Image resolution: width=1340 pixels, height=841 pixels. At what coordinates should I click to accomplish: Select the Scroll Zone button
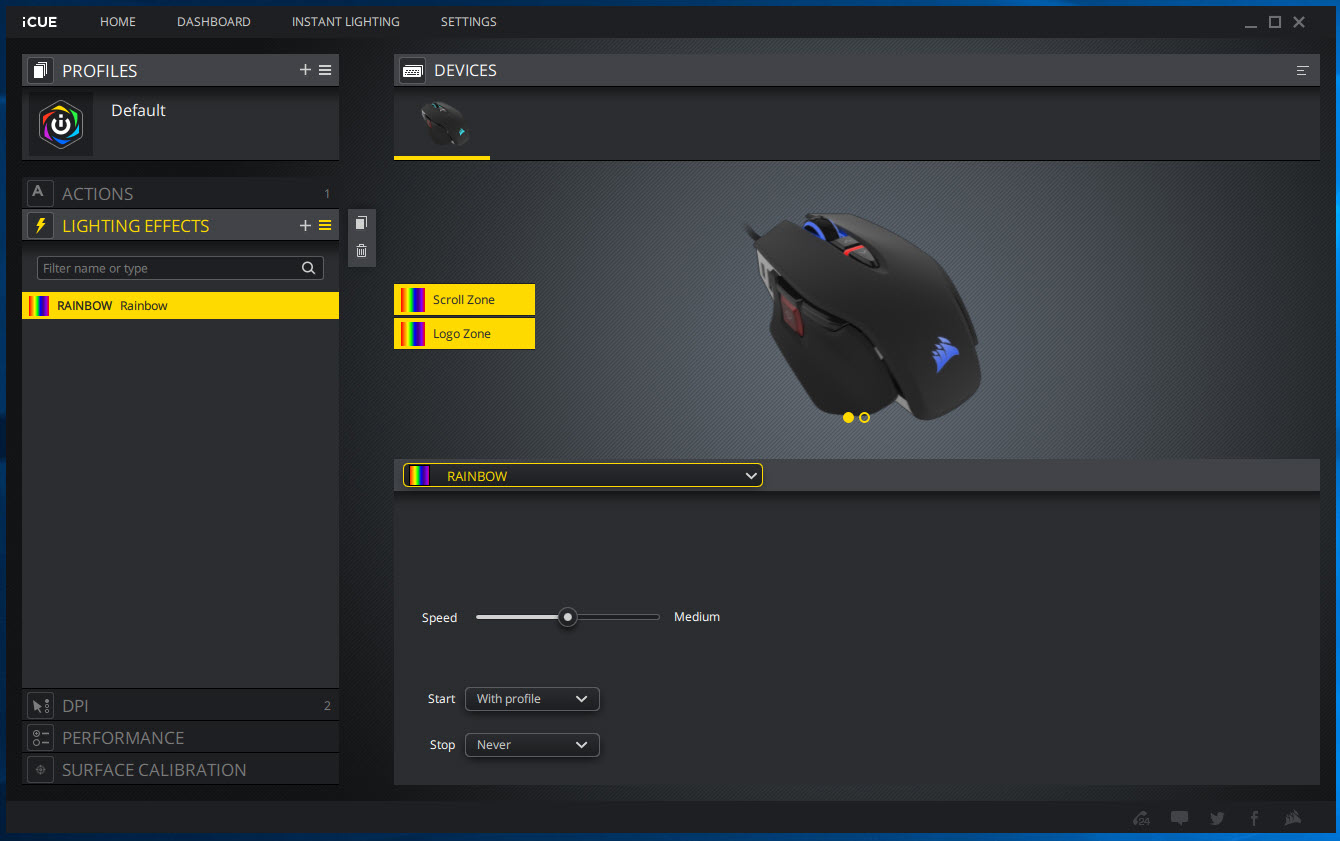[464, 299]
